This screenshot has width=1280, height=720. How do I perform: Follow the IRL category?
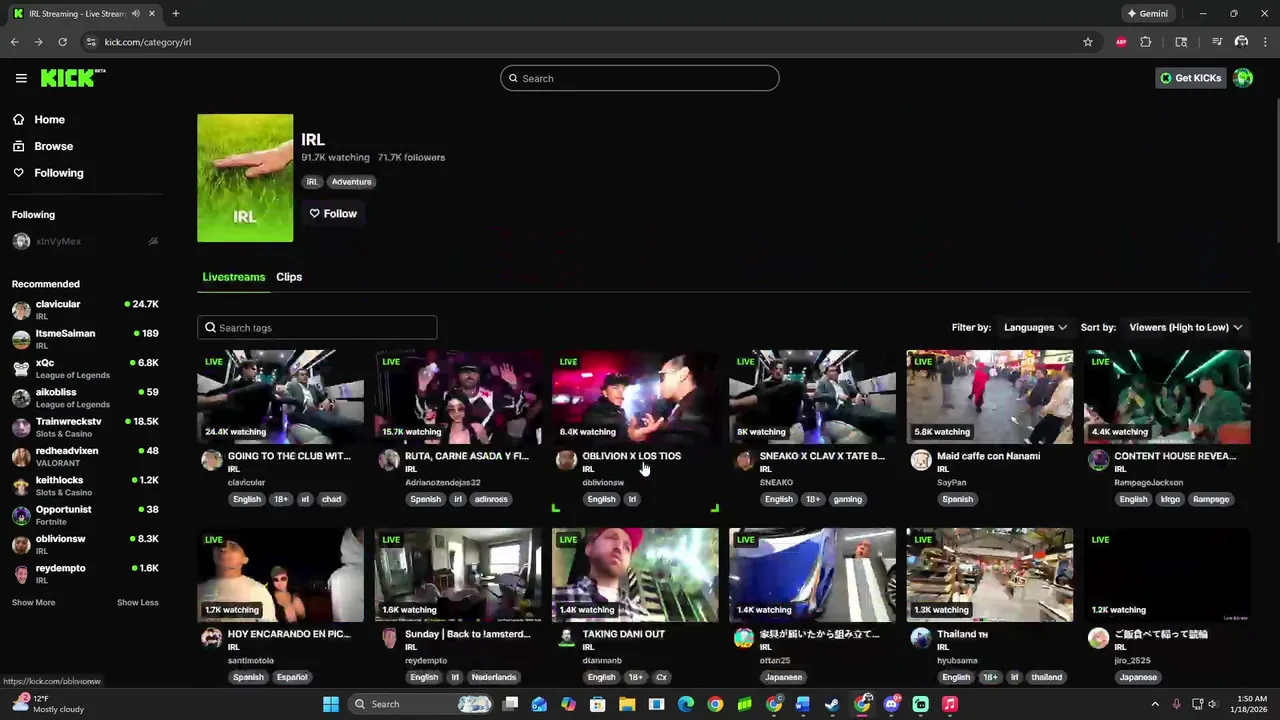333,213
